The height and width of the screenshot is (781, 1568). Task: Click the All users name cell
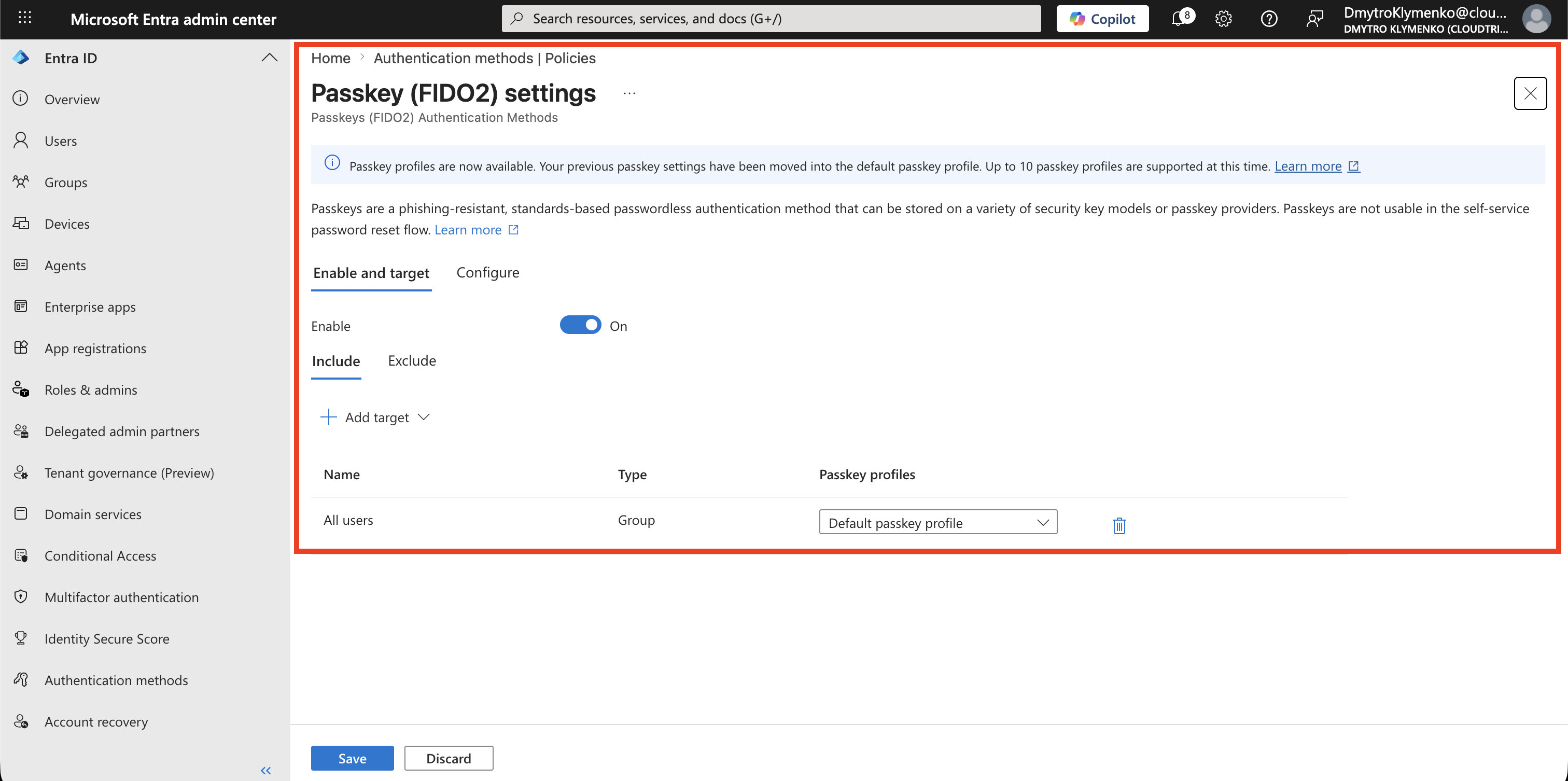(348, 520)
